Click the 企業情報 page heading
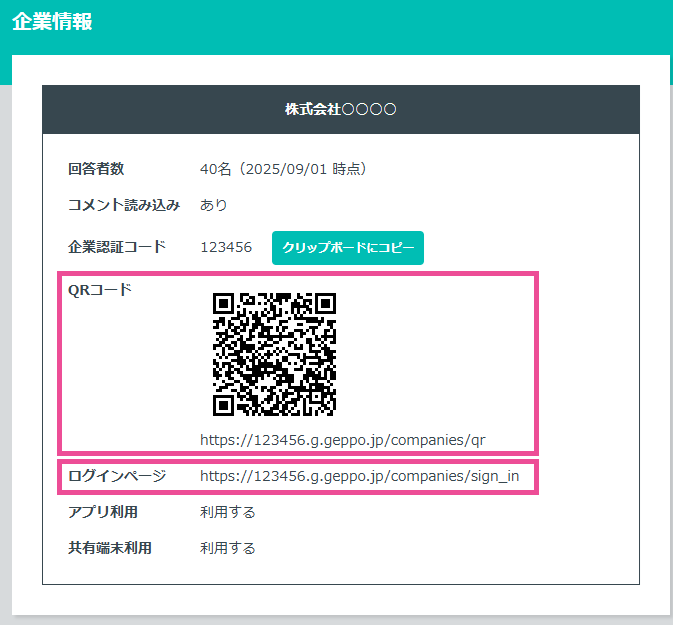Image resolution: width=673 pixels, height=625 pixels. pyautogui.click(x=52, y=21)
